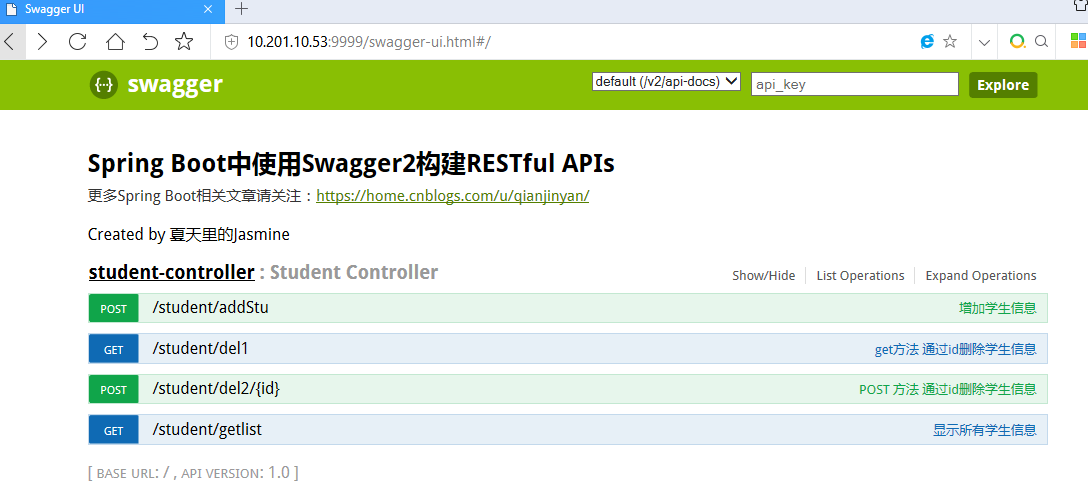Expand the /student/del1 path
1088x484 pixels.
click(x=201, y=349)
